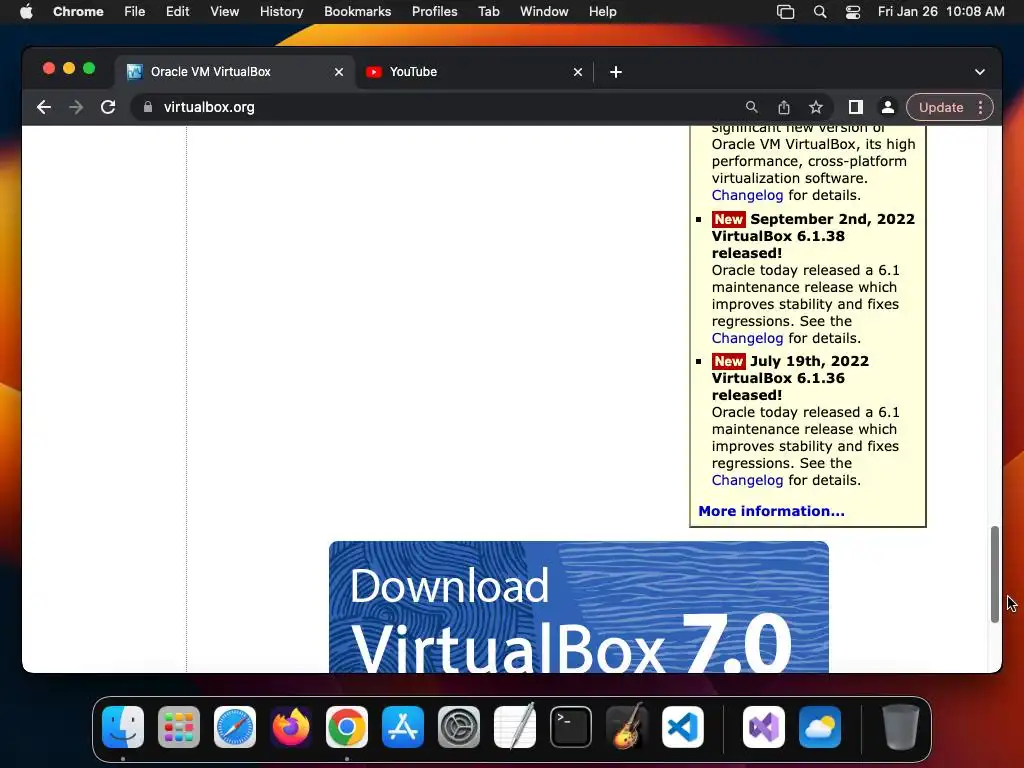Open GarageBand from the dock
Viewport: 1024px width, 768px height.
[627, 727]
